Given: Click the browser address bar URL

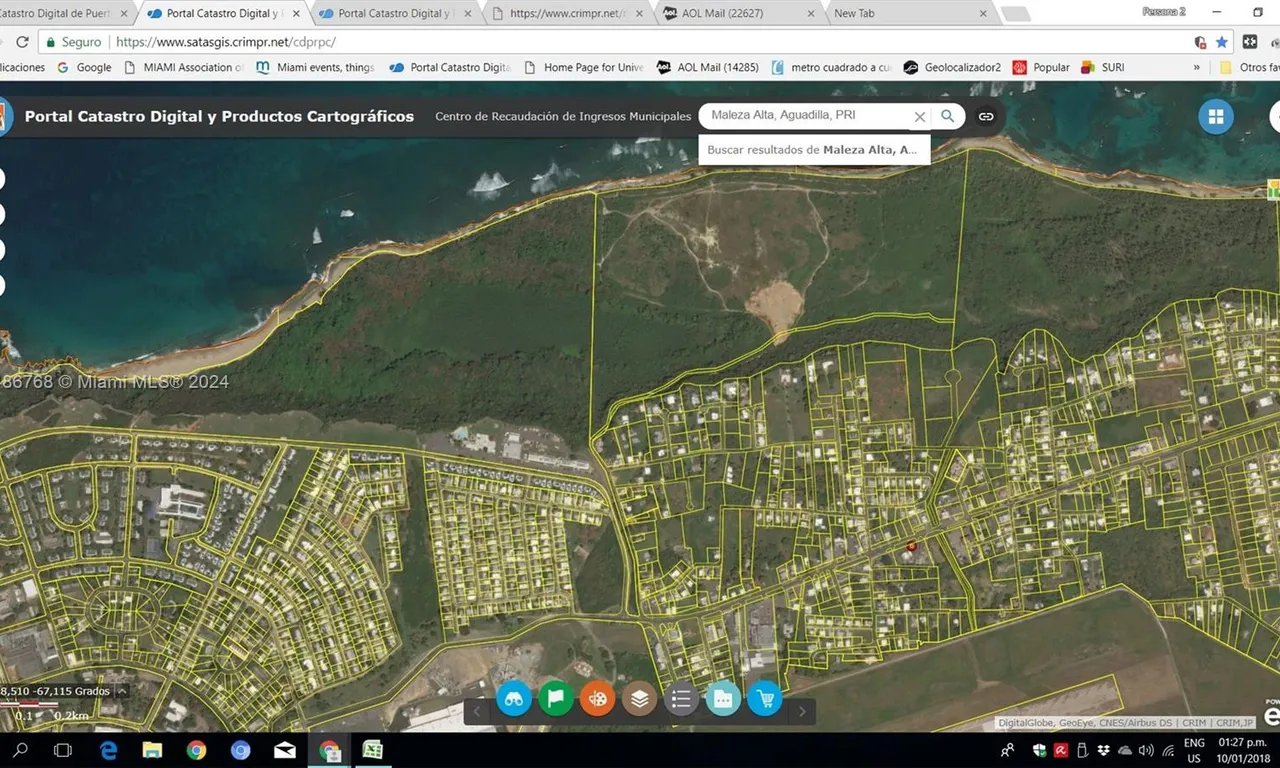Looking at the screenshot, I should [x=226, y=42].
